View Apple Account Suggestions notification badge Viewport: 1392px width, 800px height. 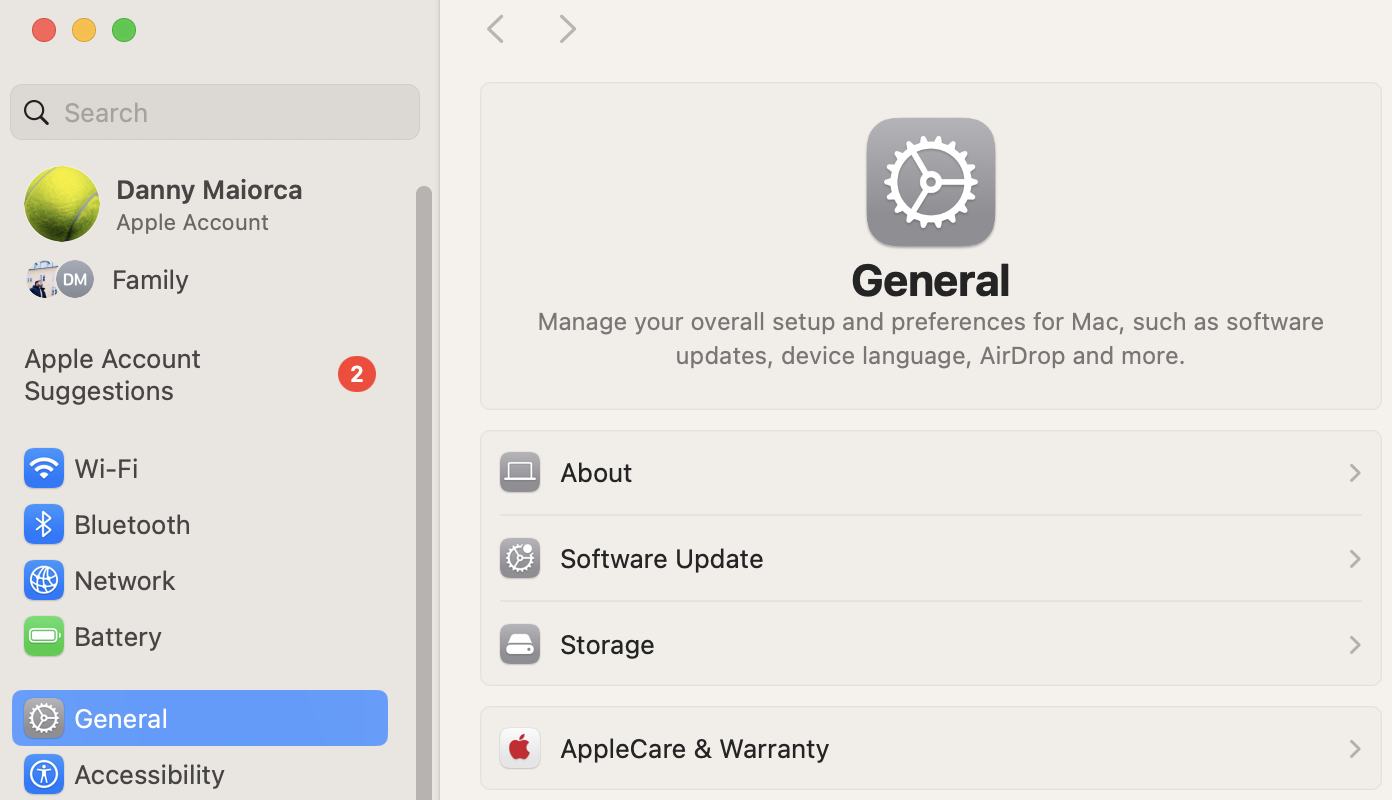pos(357,373)
